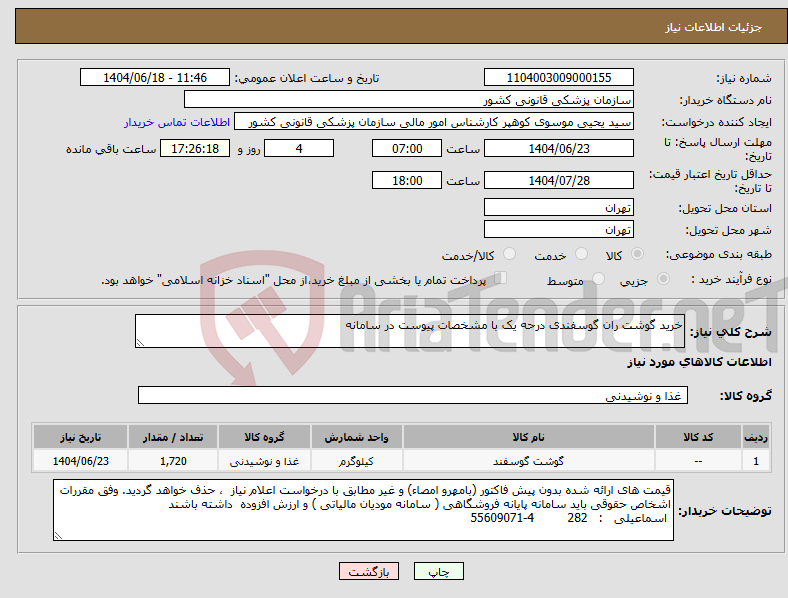
Task: Click the گروه کالا field غذا و نوشیدنی
Action: [x=413, y=395]
